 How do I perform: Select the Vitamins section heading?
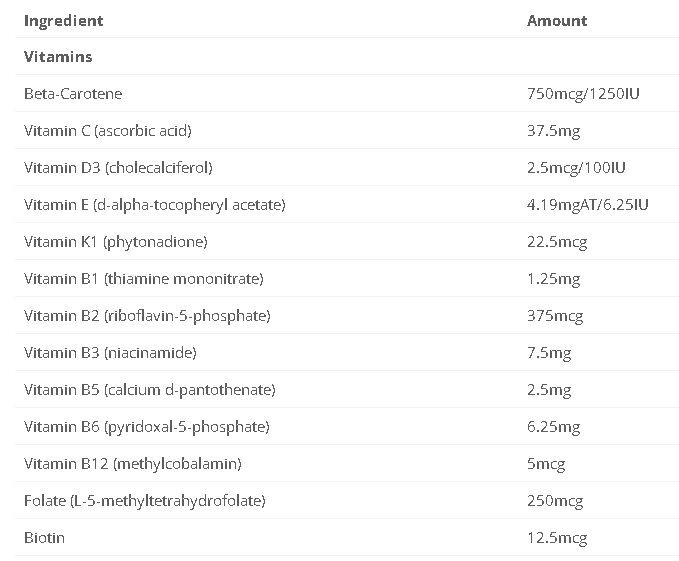pyautogui.click(x=58, y=57)
